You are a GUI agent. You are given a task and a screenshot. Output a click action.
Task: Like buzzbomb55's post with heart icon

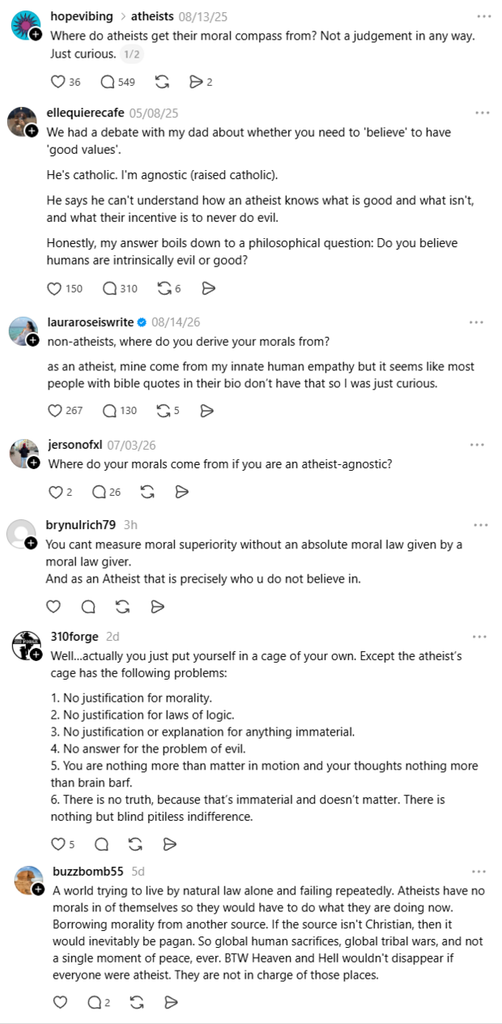(59, 1002)
